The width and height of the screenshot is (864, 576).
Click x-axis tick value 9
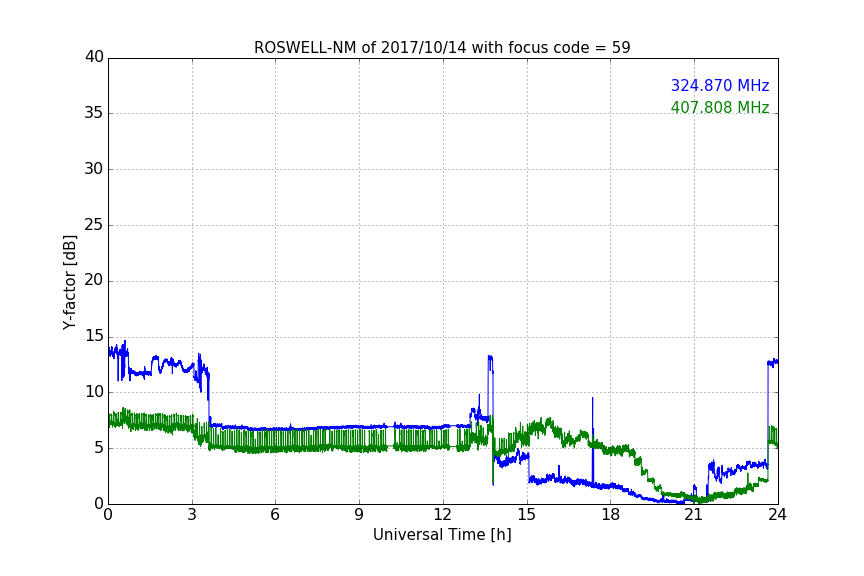tap(359, 515)
